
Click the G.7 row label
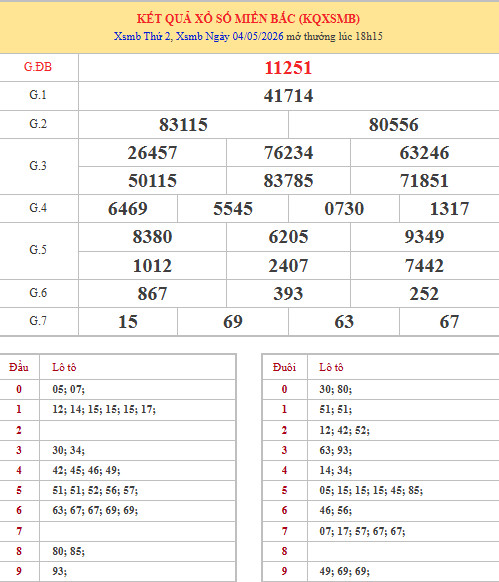click(x=38, y=321)
